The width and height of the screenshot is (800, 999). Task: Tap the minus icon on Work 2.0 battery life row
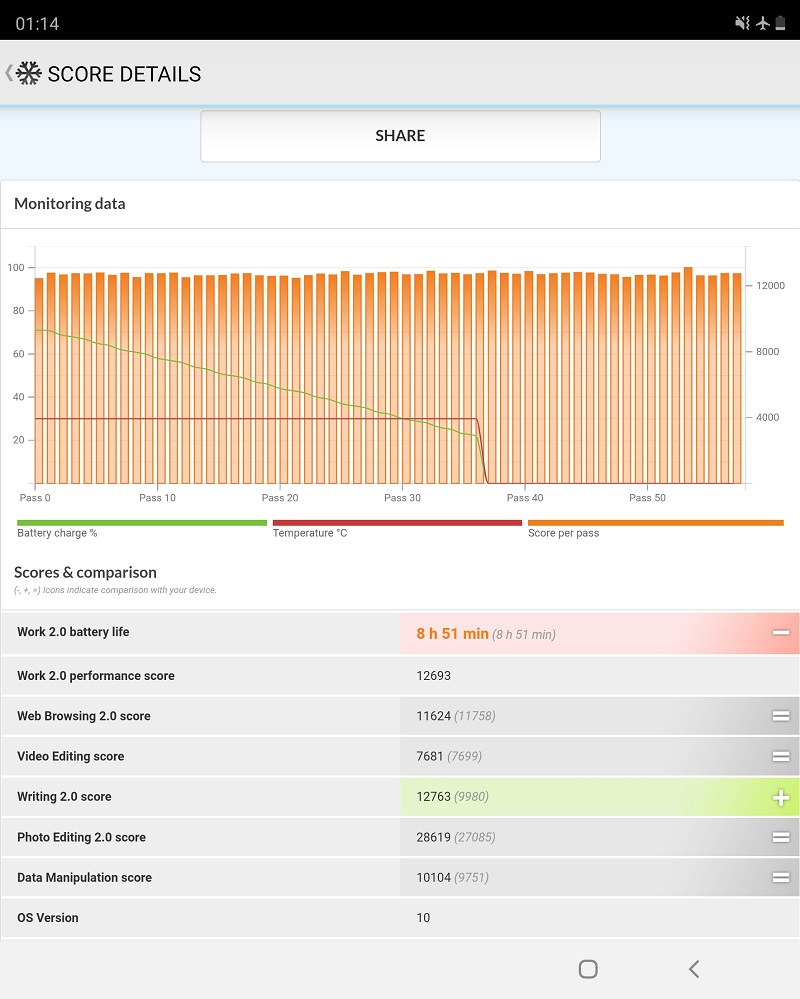[x=781, y=633]
